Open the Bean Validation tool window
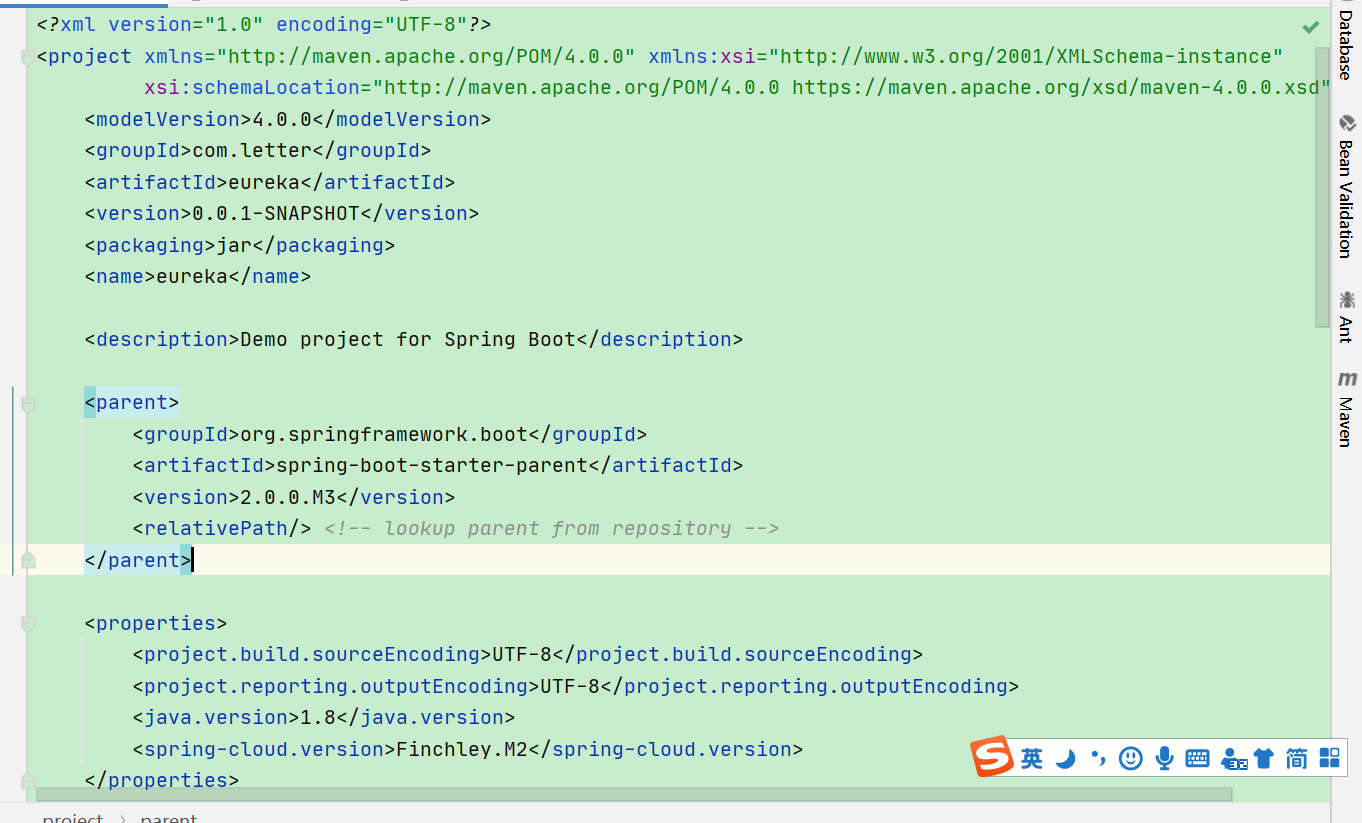The image size is (1362, 823). 1346,187
